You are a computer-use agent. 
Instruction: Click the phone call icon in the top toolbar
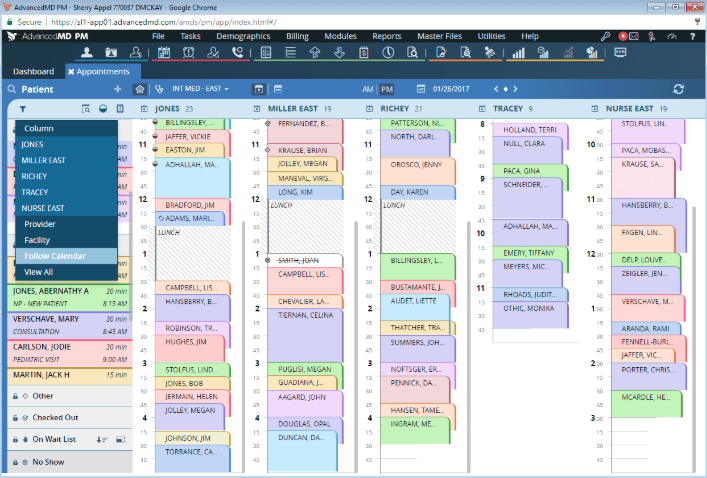[x=237, y=52]
